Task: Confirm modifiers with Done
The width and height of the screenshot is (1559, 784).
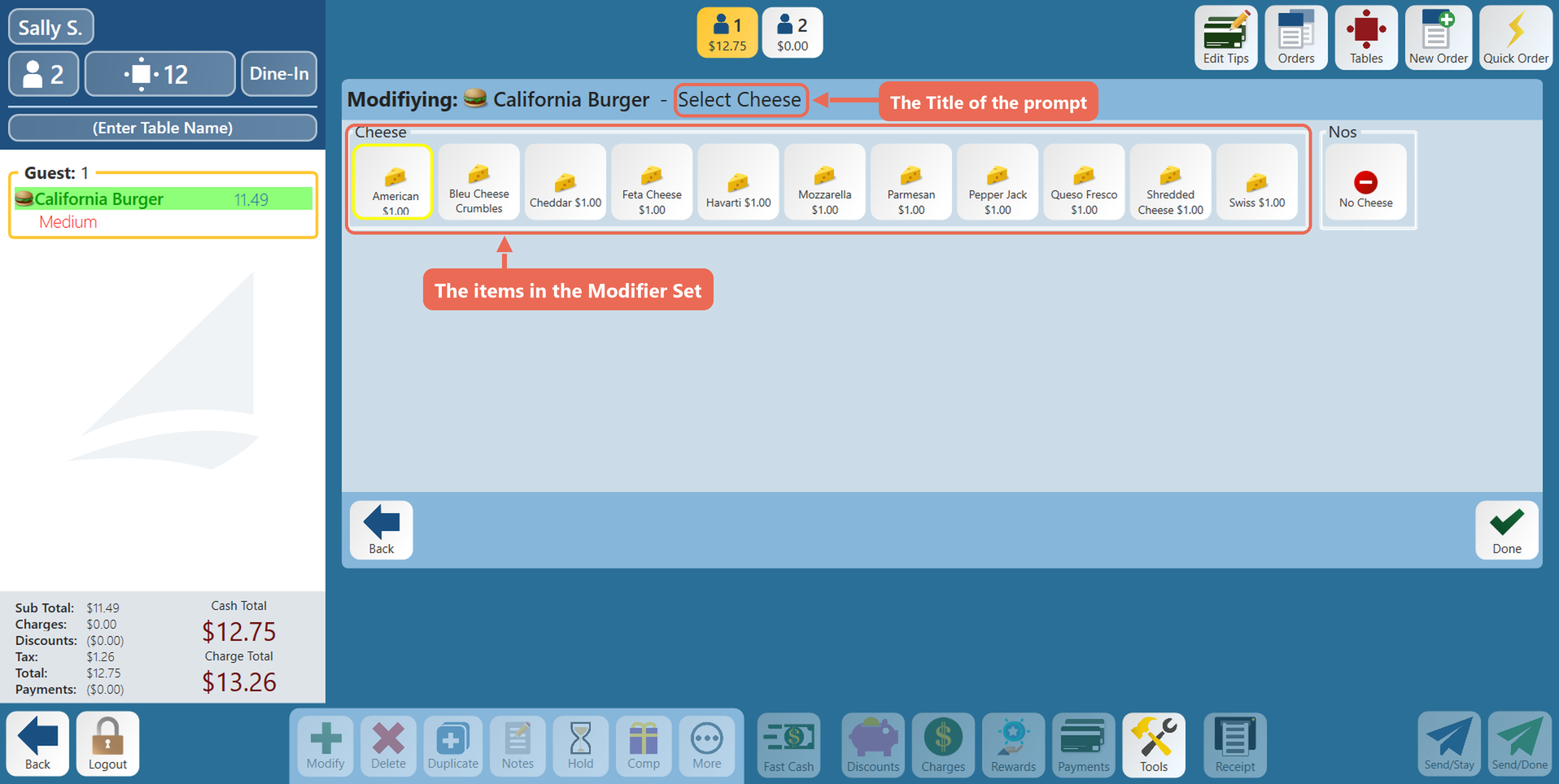Action: 1506,530
